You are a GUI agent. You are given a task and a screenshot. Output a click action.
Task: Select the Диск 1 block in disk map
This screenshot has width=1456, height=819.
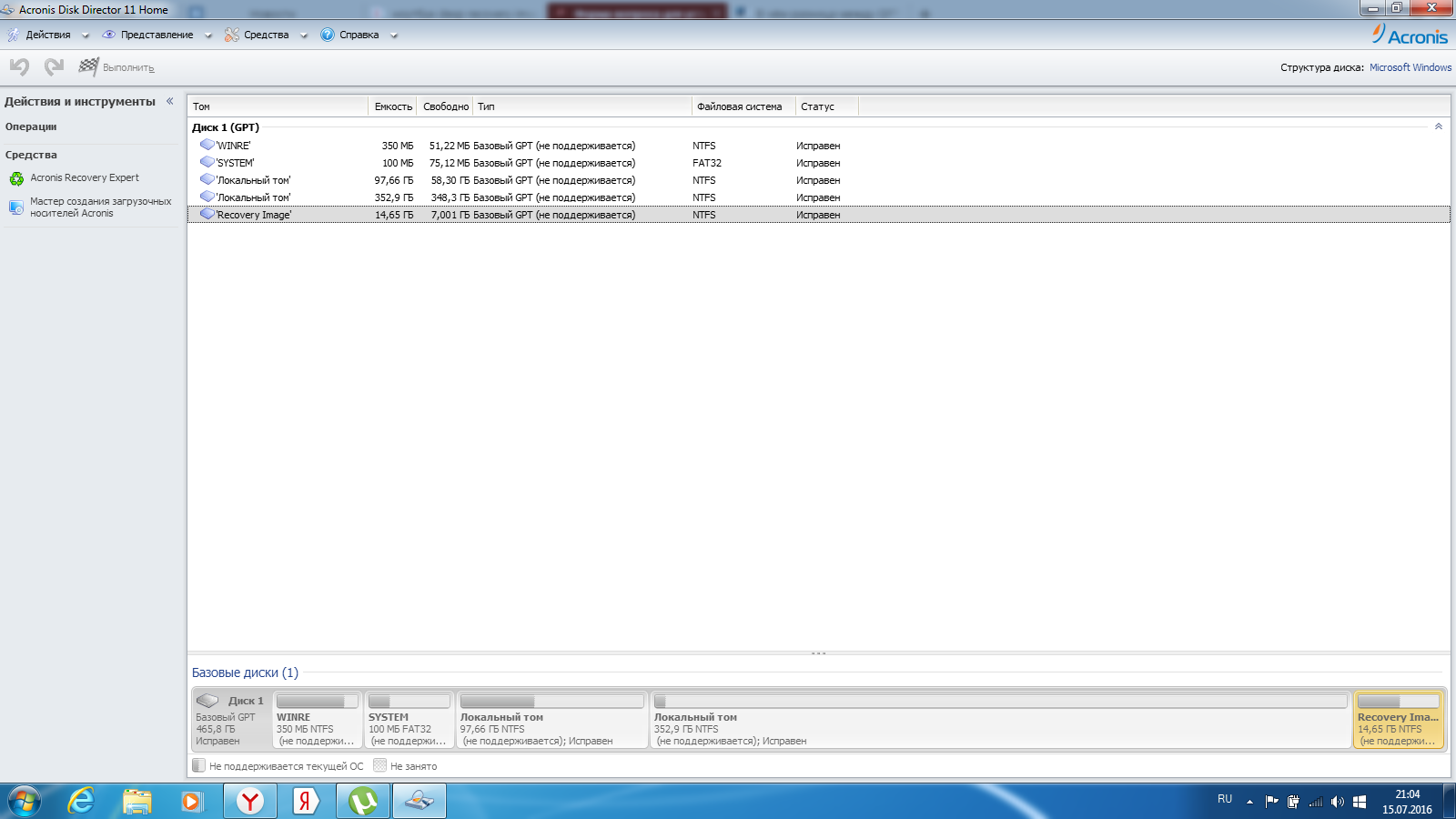(x=231, y=720)
